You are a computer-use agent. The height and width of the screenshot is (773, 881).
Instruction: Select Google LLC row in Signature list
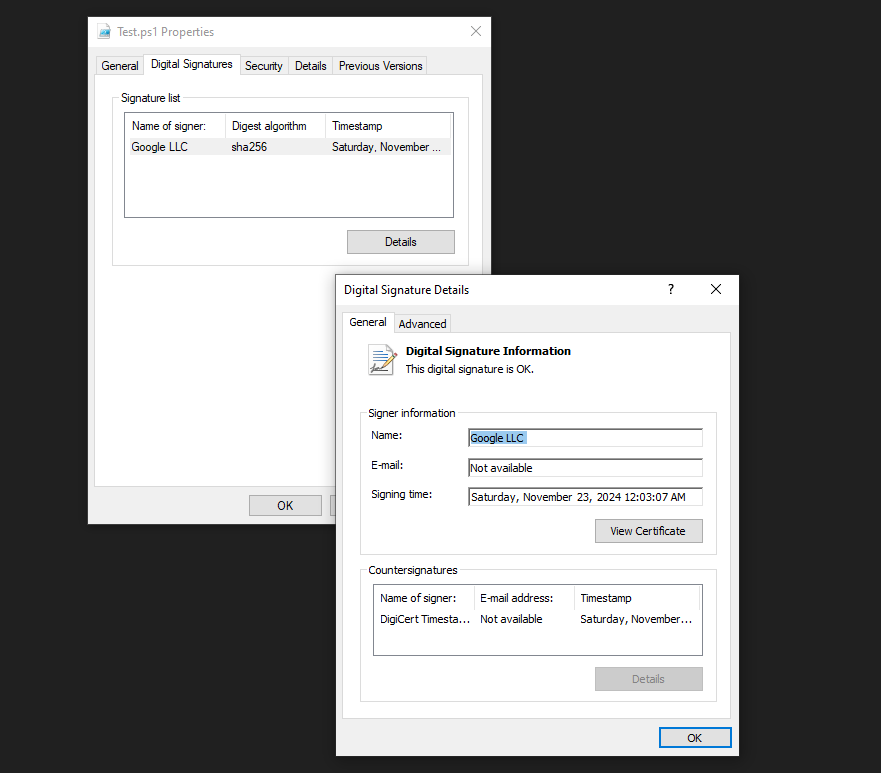[289, 147]
